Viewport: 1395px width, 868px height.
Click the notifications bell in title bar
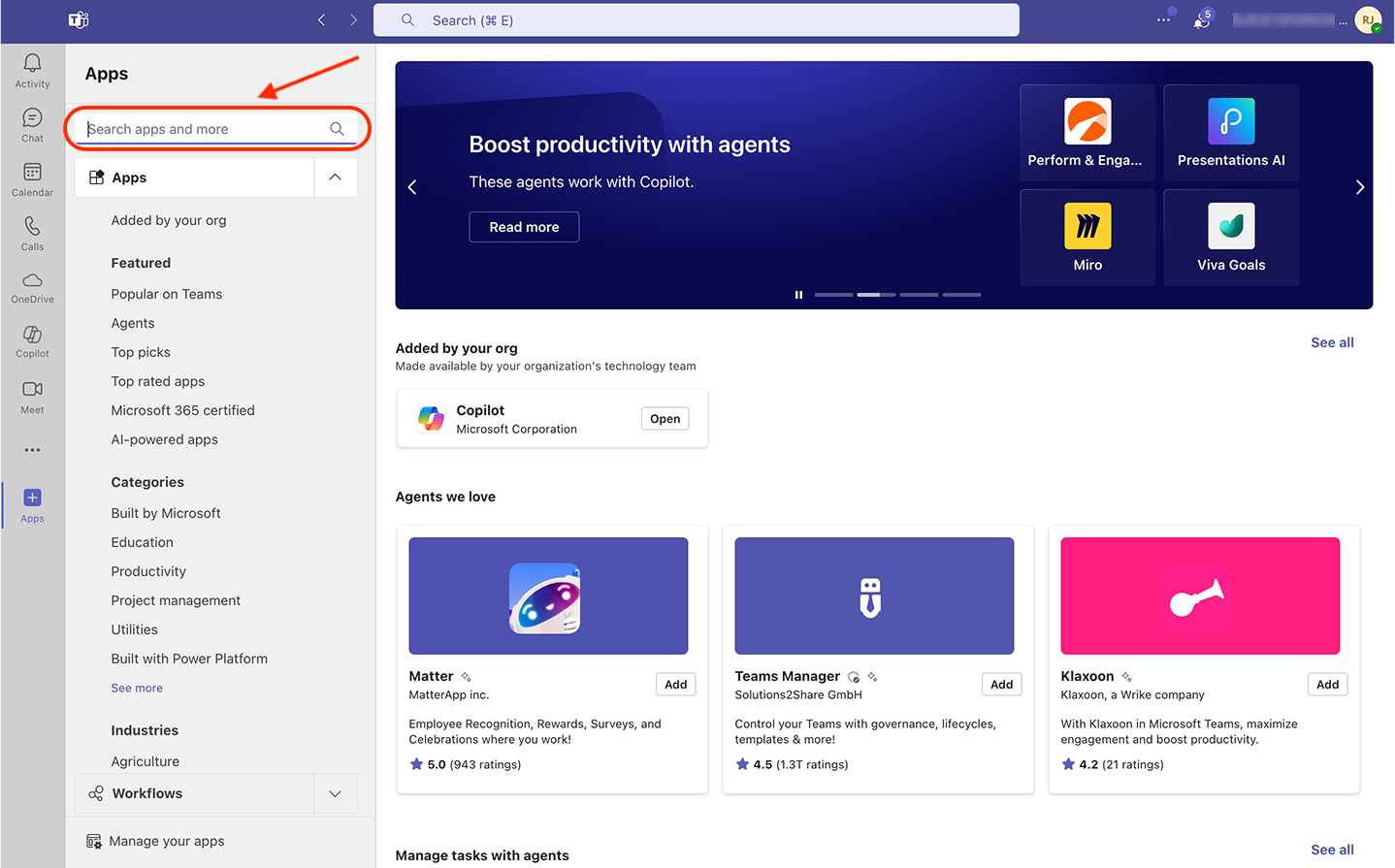(x=1201, y=20)
